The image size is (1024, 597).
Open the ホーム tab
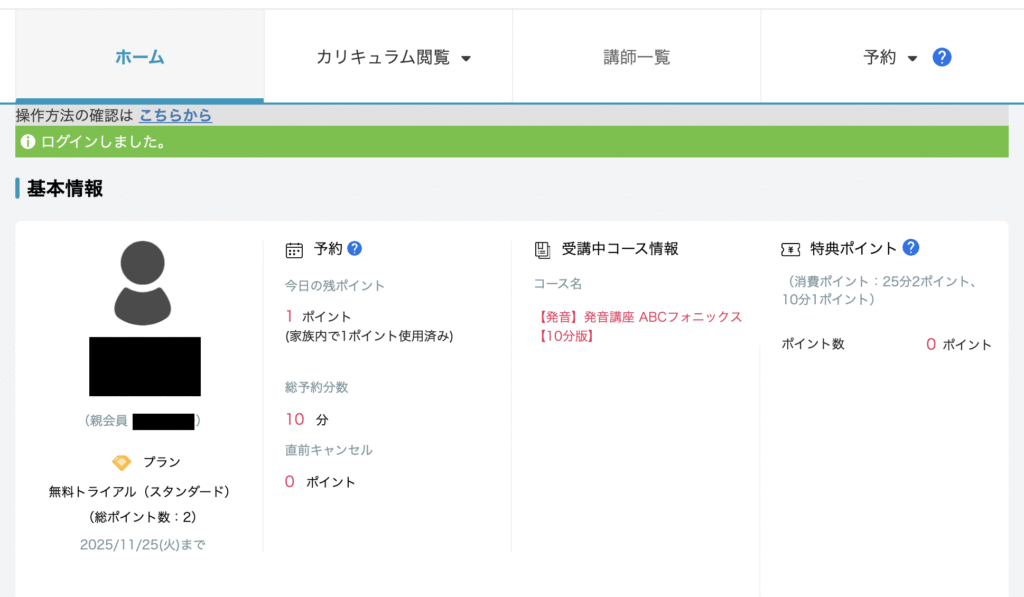(x=139, y=57)
